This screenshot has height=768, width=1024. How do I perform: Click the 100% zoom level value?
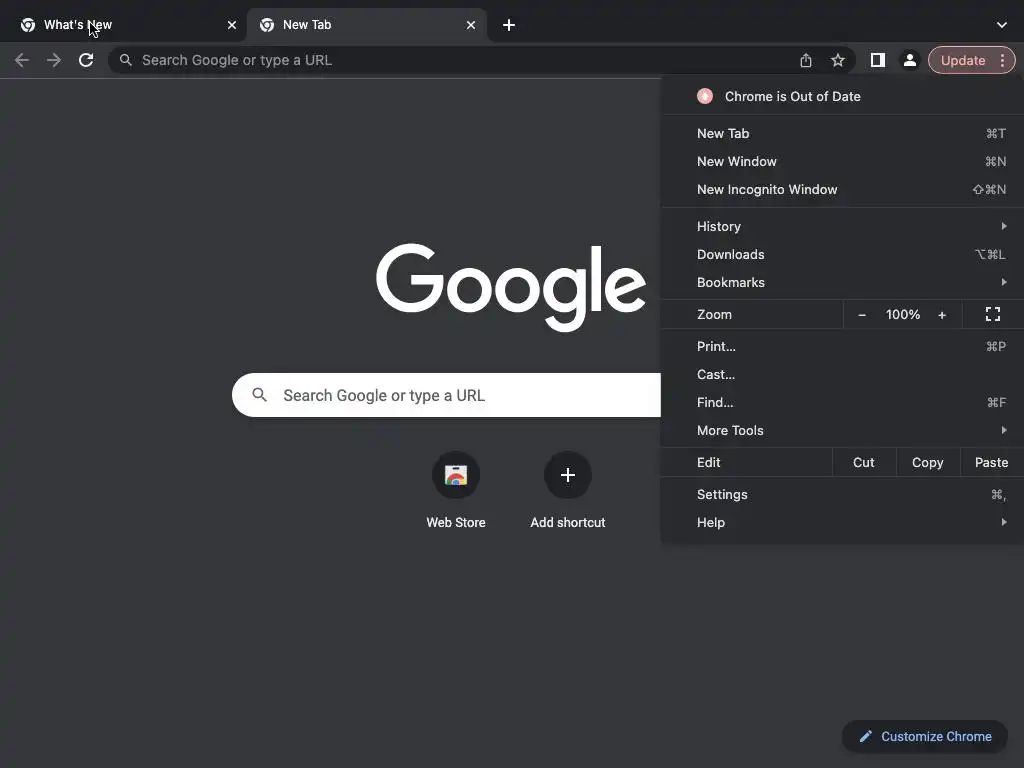click(x=903, y=315)
